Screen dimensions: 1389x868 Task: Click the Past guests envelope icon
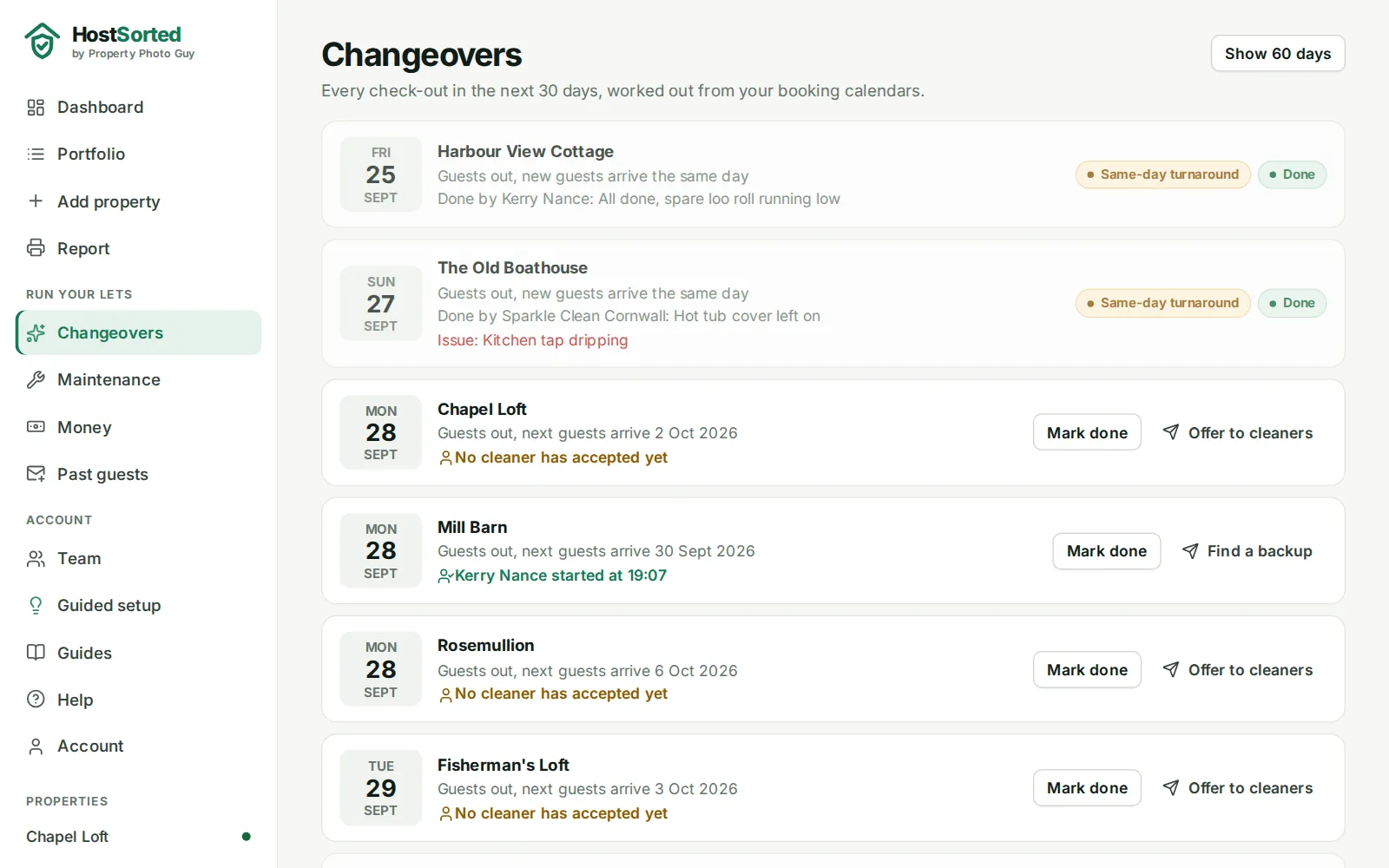pos(36,473)
